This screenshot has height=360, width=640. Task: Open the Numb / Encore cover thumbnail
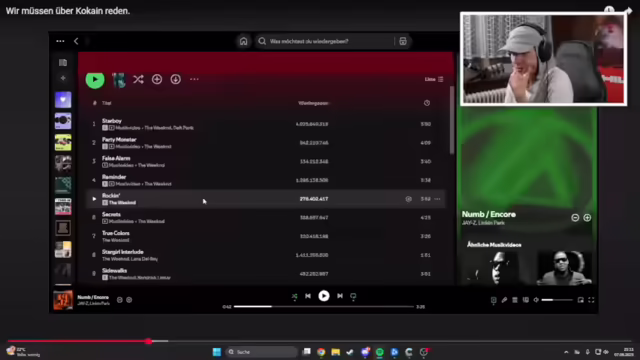click(63, 300)
